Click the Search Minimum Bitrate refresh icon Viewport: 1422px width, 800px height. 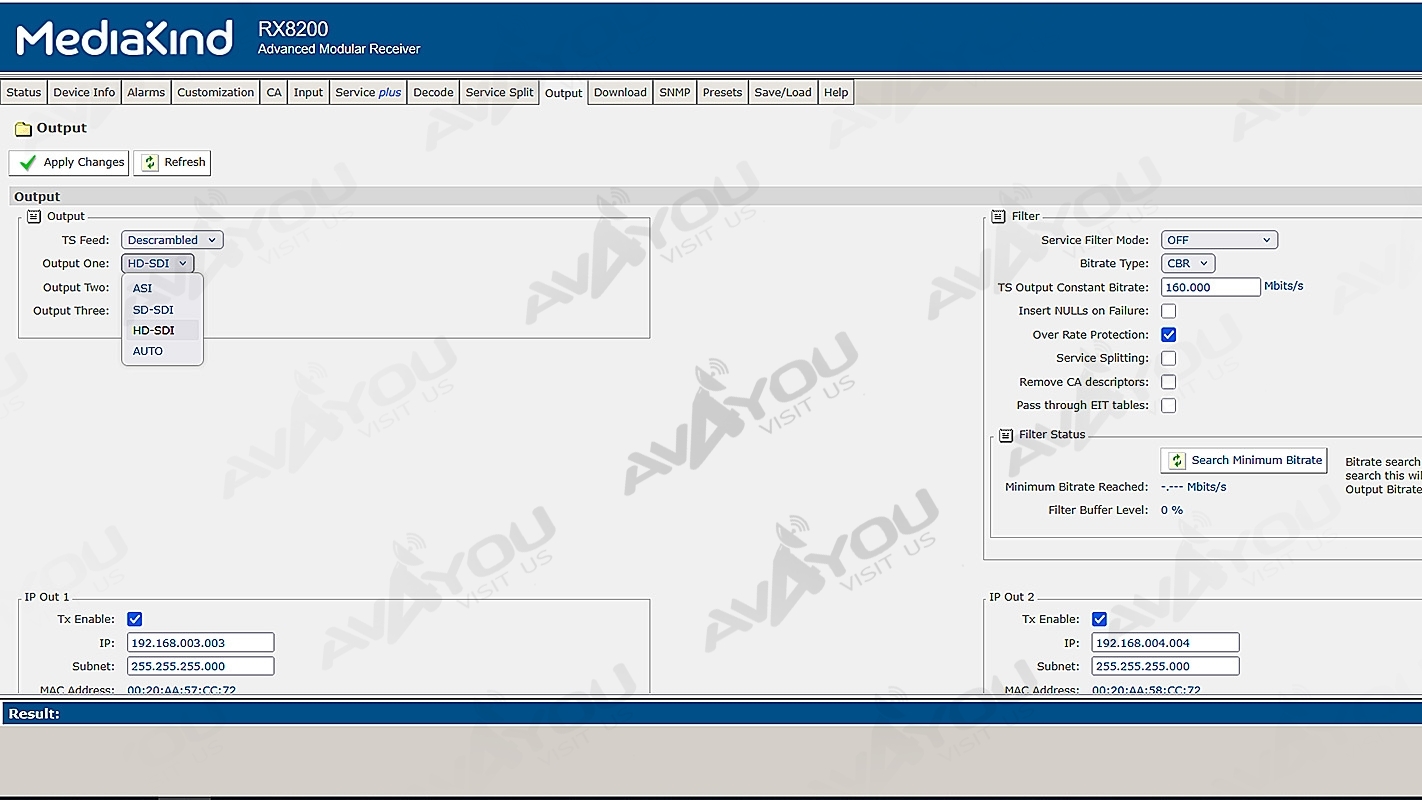click(x=1177, y=460)
